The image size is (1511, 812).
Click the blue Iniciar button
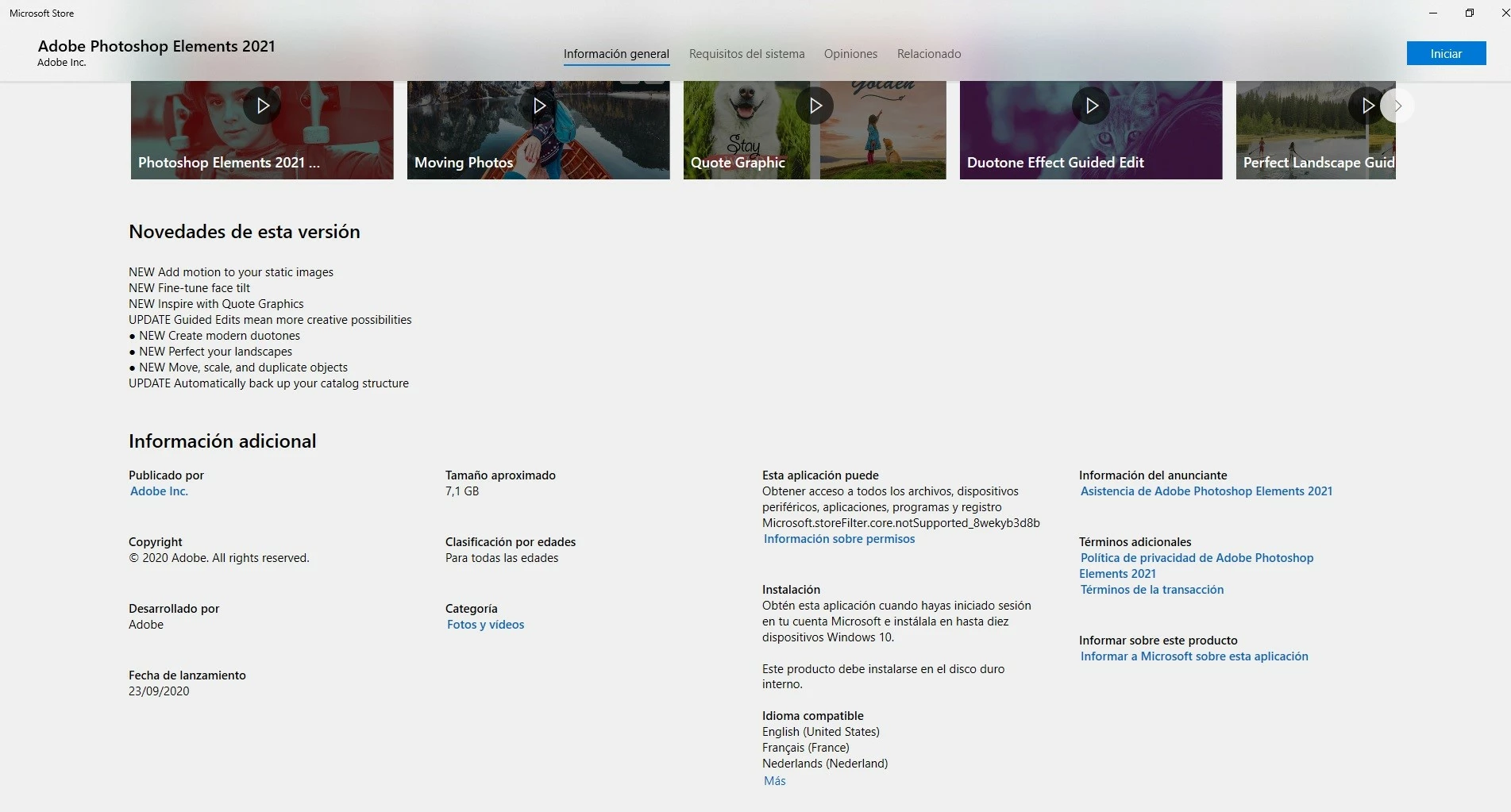pos(1446,53)
